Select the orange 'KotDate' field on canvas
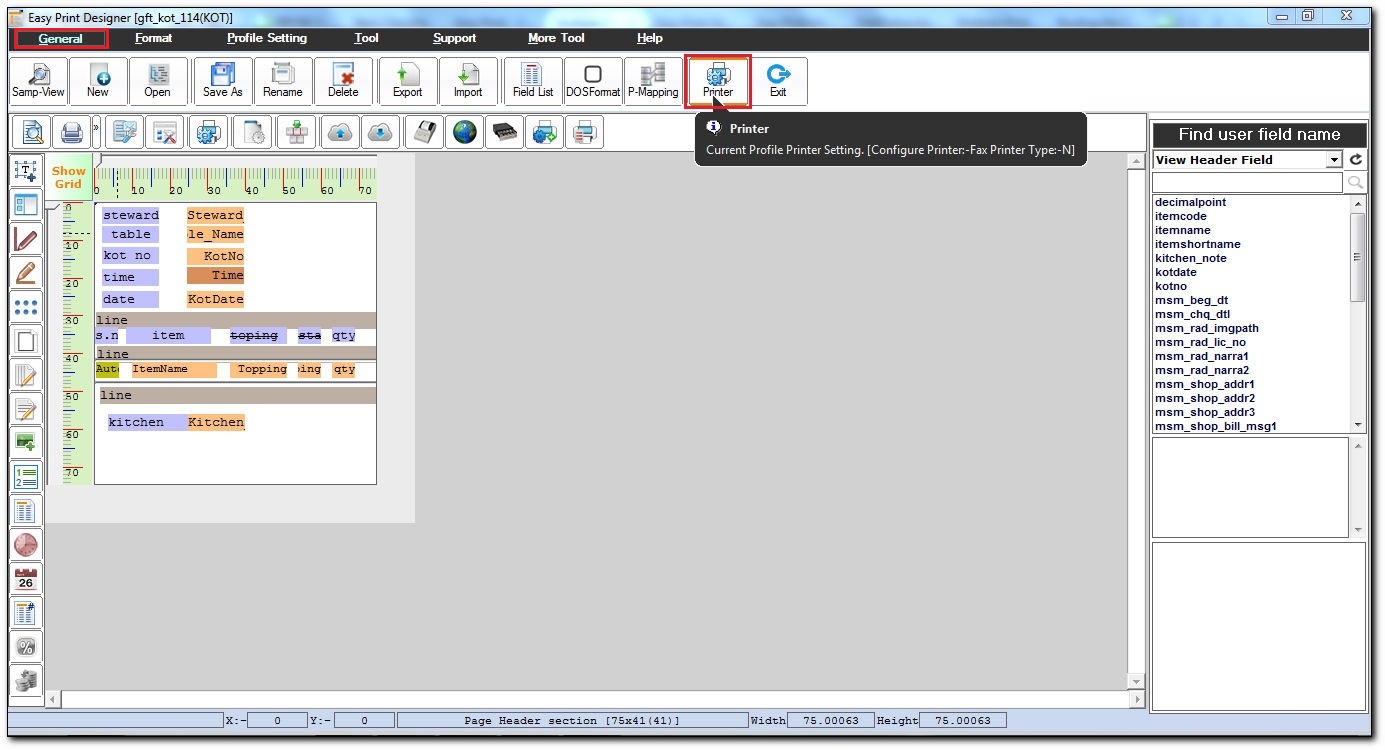The image size is (1385, 750). [x=215, y=299]
